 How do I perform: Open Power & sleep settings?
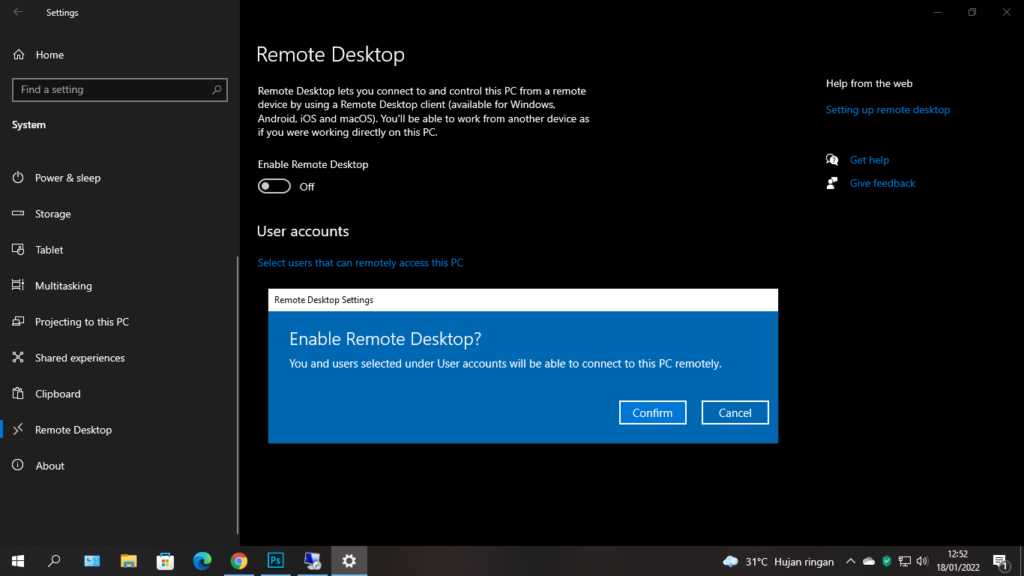coord(67,178)
